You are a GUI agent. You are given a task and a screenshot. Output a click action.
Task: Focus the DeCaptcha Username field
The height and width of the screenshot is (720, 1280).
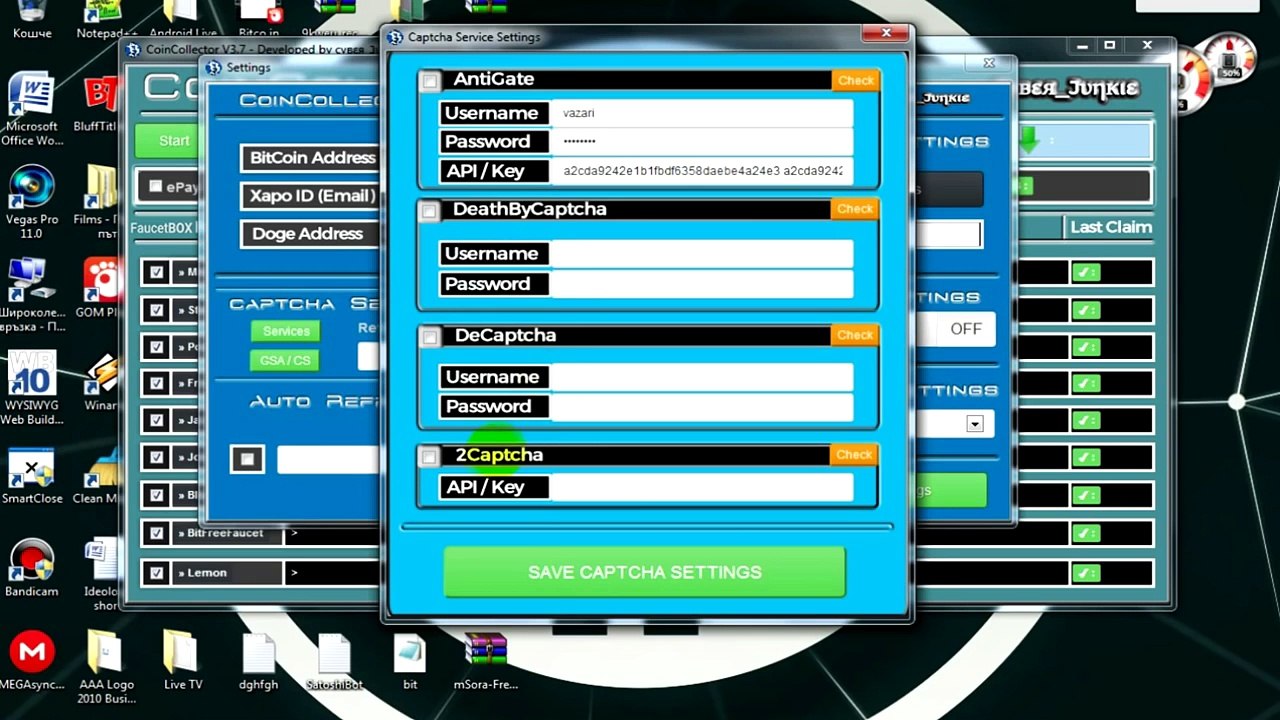701,377
